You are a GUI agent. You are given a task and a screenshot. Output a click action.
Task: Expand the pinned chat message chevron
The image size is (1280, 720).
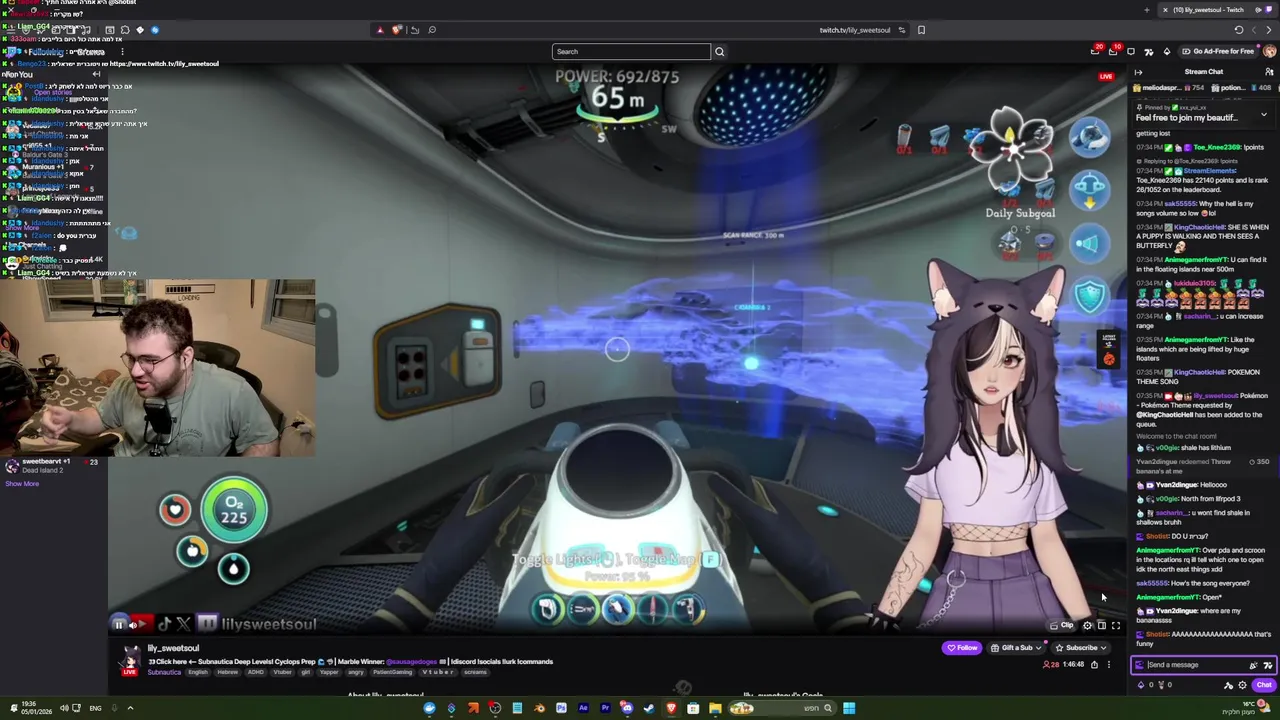point(1264,115)
